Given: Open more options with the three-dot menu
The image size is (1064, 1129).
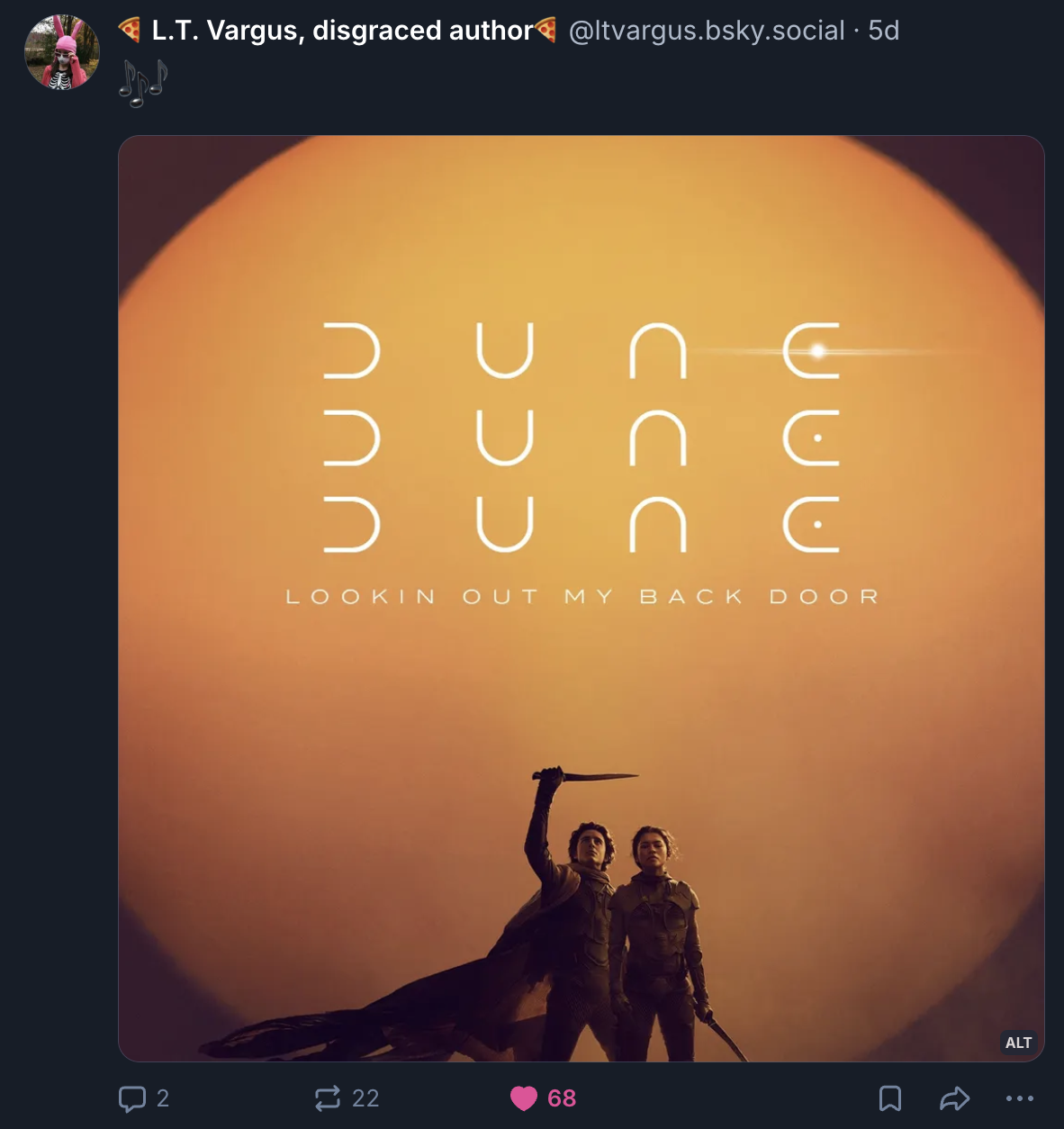Looking at the screenshot, I should 1020,1098.
